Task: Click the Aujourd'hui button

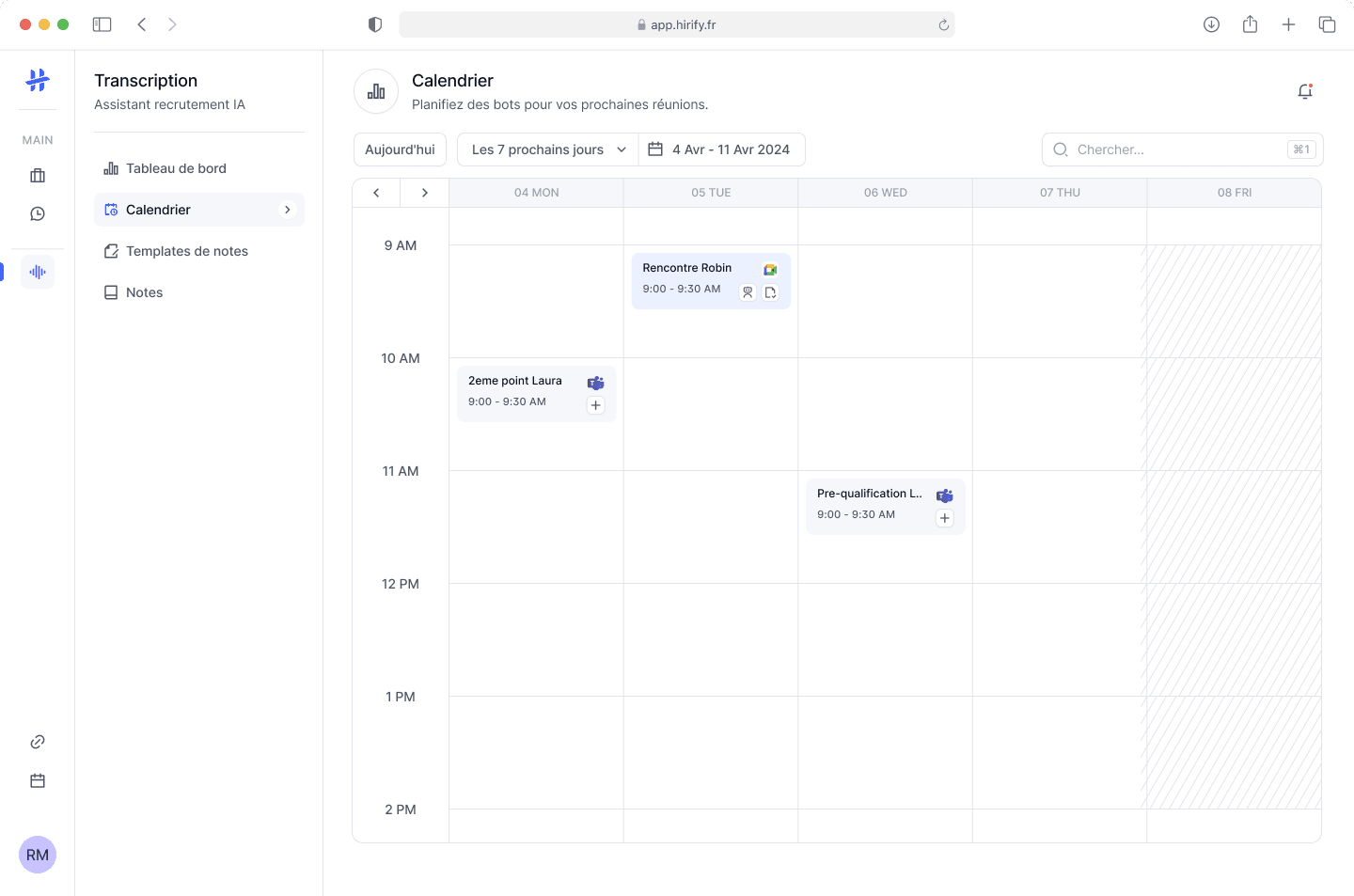Action: (400, 149)
